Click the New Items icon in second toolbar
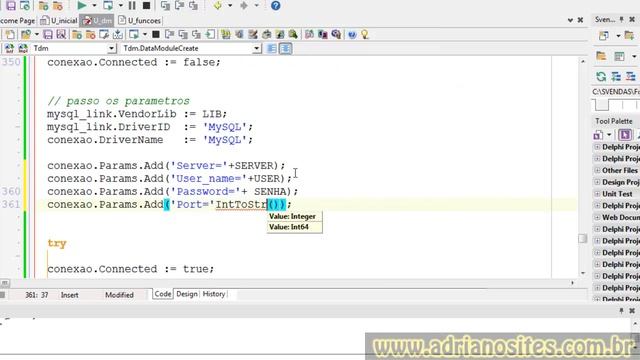 (10, 35)
